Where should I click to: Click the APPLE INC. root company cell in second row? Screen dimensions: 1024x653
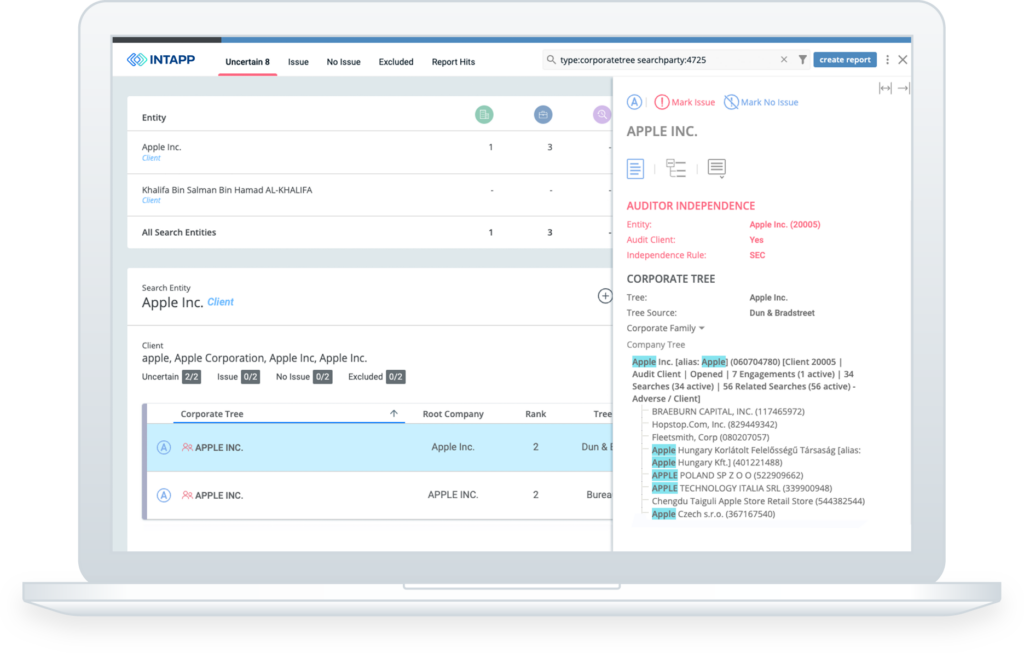453,495
